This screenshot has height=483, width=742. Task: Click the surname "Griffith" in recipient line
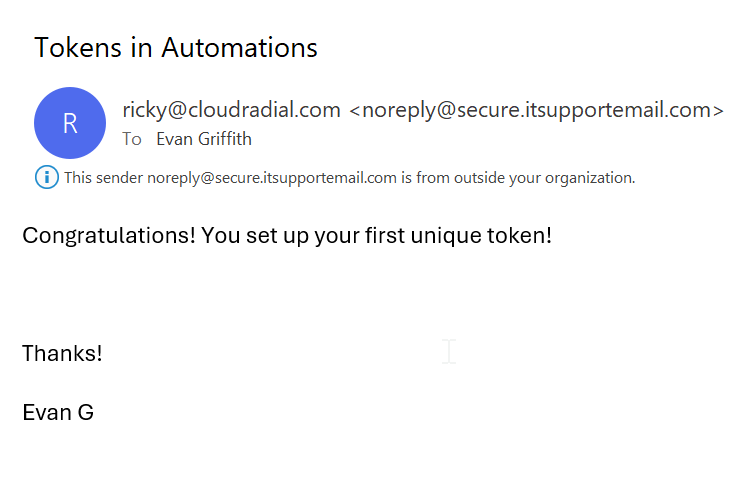[225, 139]
